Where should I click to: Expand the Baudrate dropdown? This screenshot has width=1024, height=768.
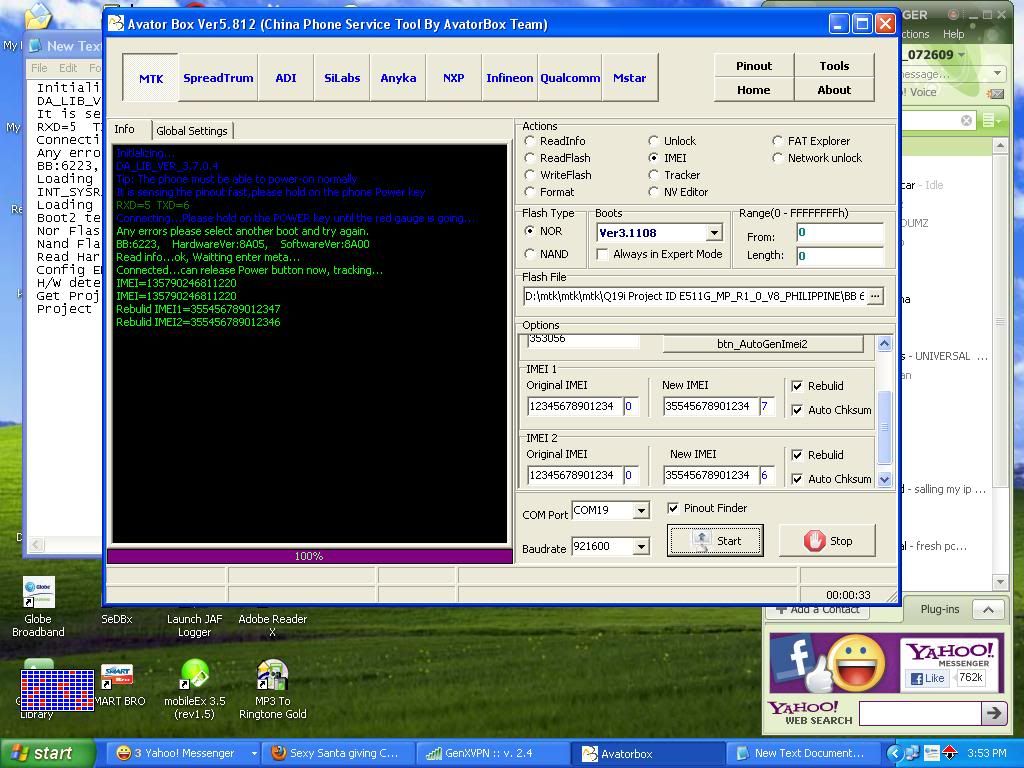640,547
